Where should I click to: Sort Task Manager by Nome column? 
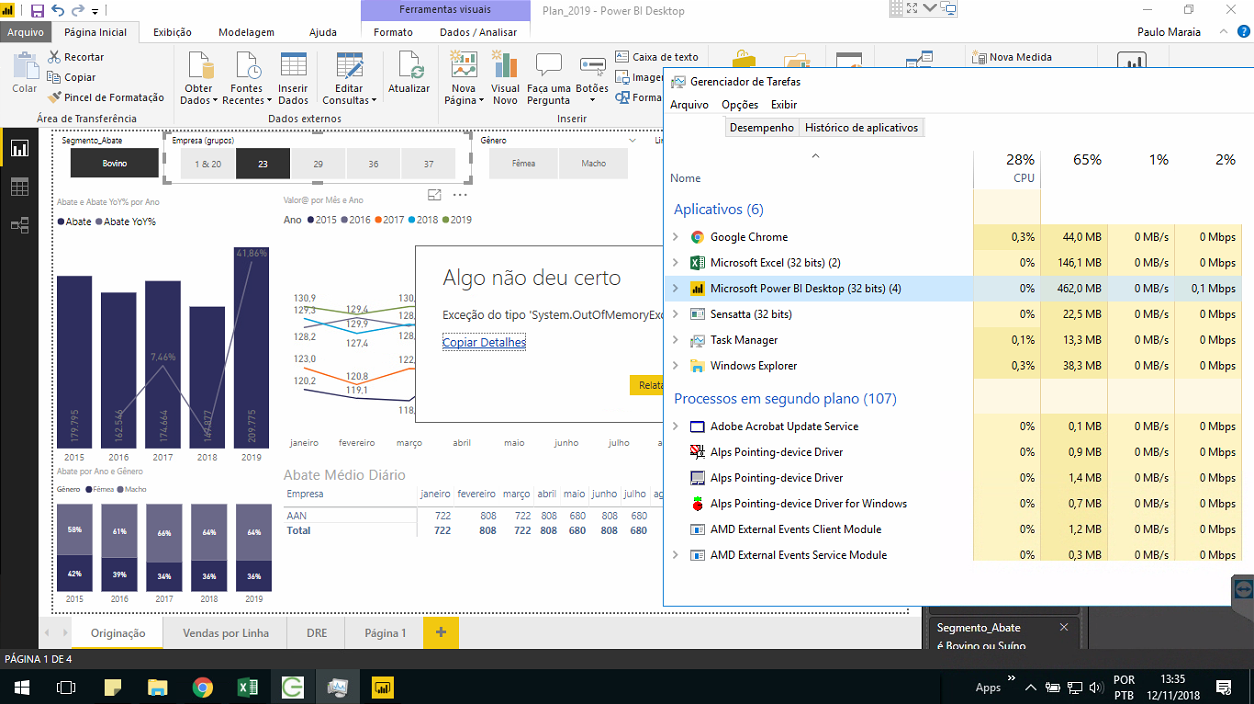818,167
